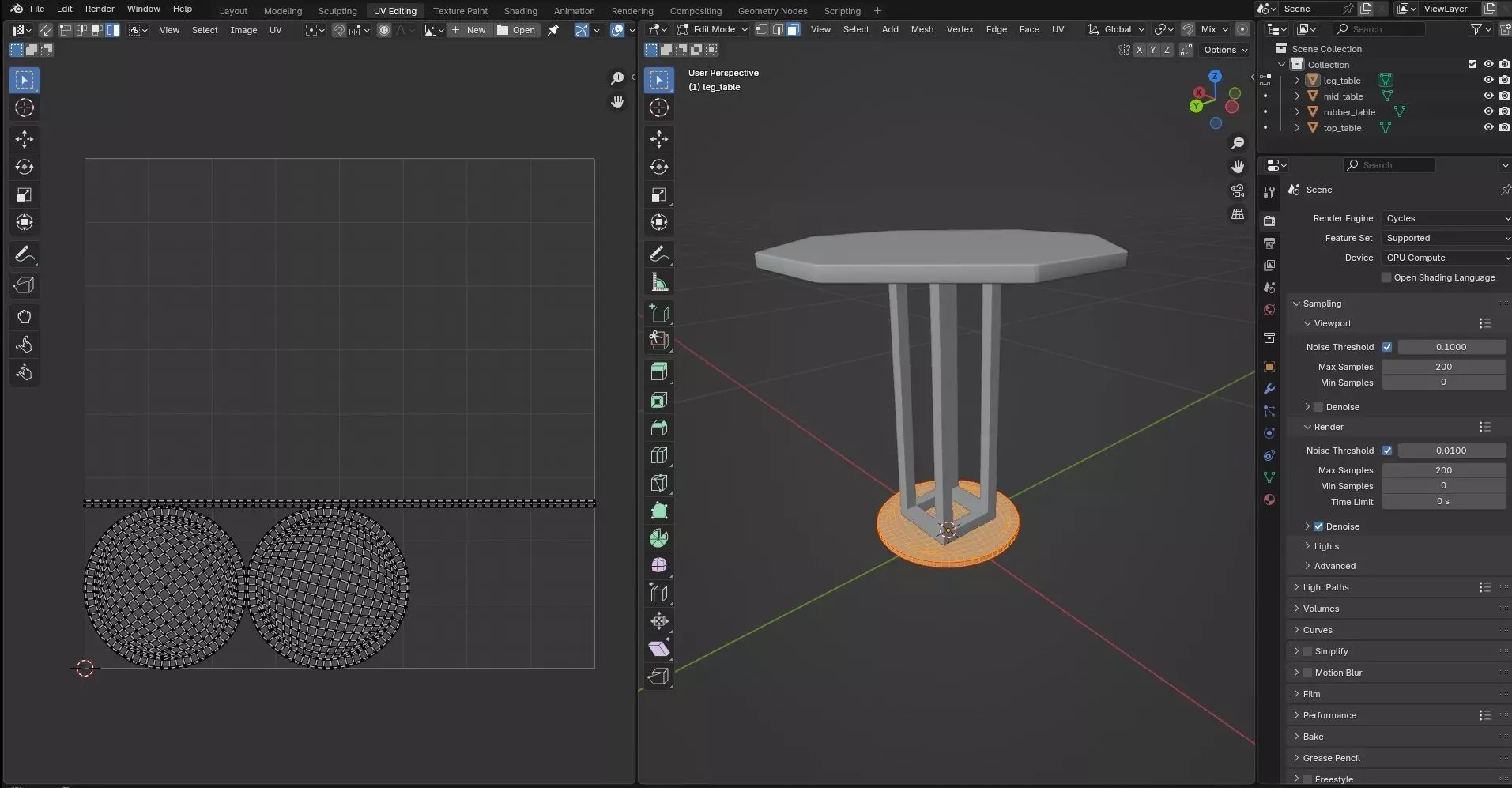Collapse the Sampling panel

pyautogui.click(x=1322, y=304)
